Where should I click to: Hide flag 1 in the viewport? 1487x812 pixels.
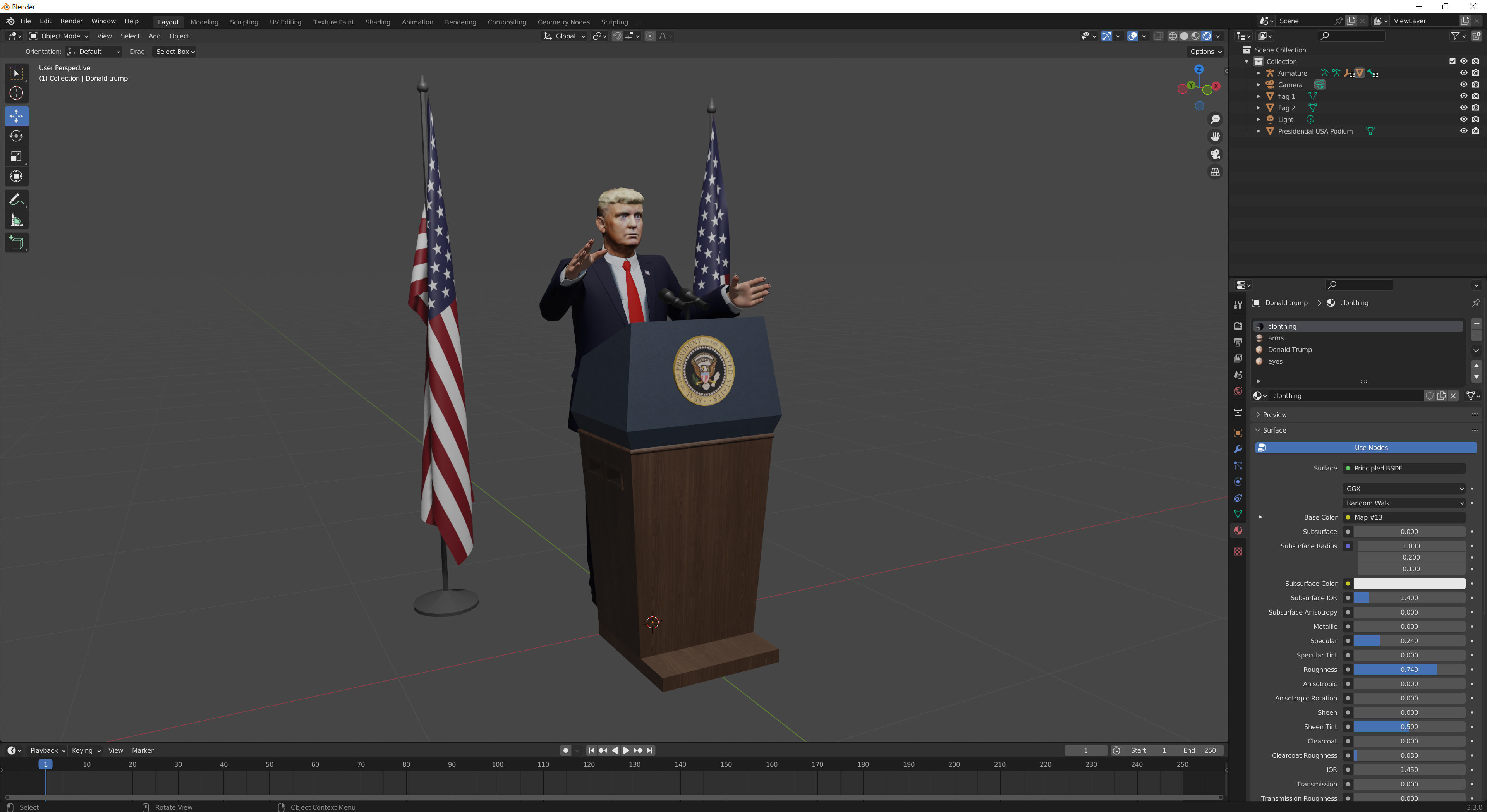coord(1464,96)
